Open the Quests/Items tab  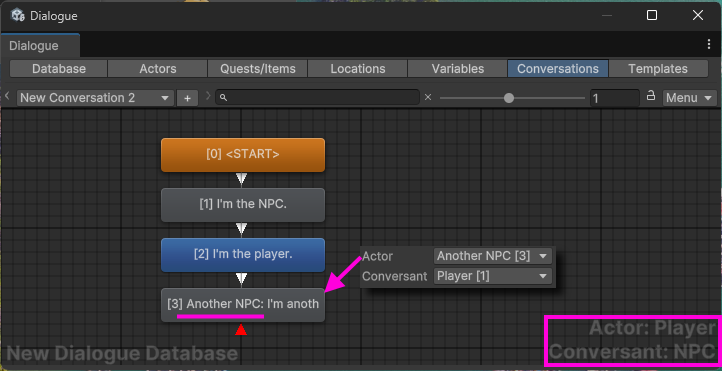257,69
